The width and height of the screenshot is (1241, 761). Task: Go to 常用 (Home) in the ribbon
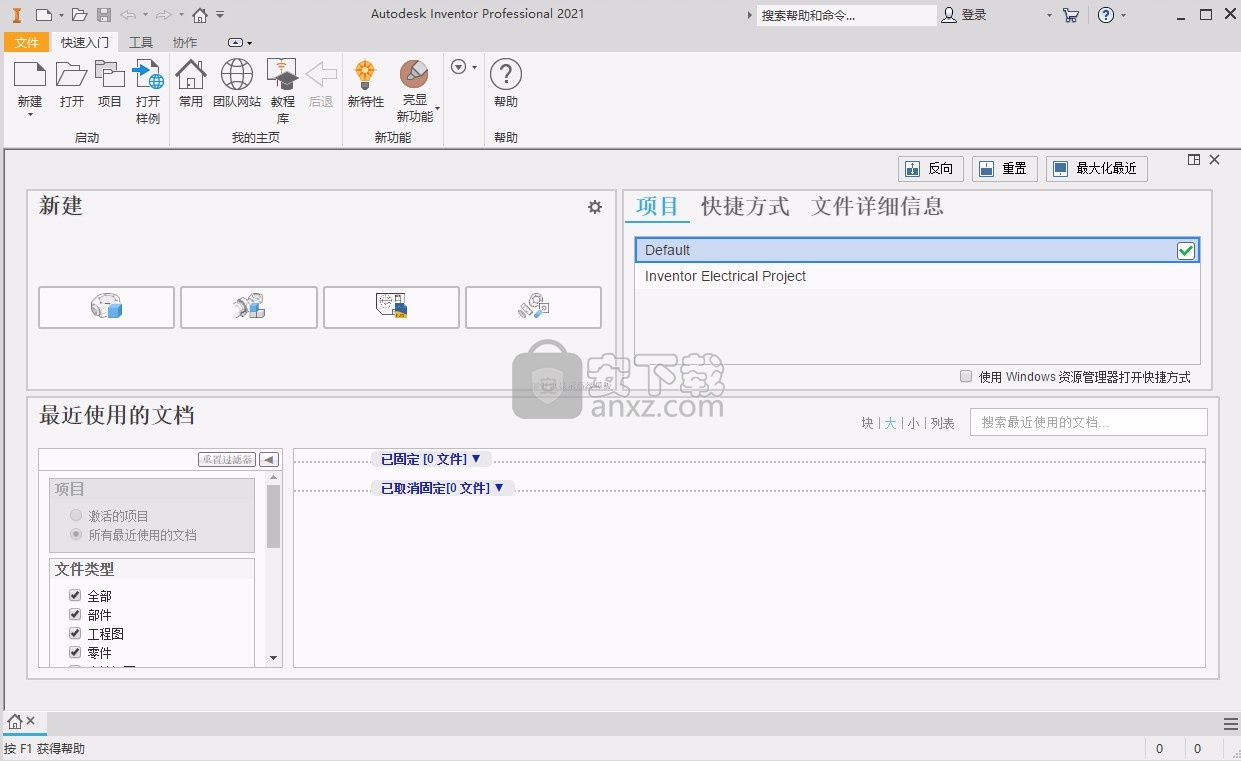(x=191, y=75)
